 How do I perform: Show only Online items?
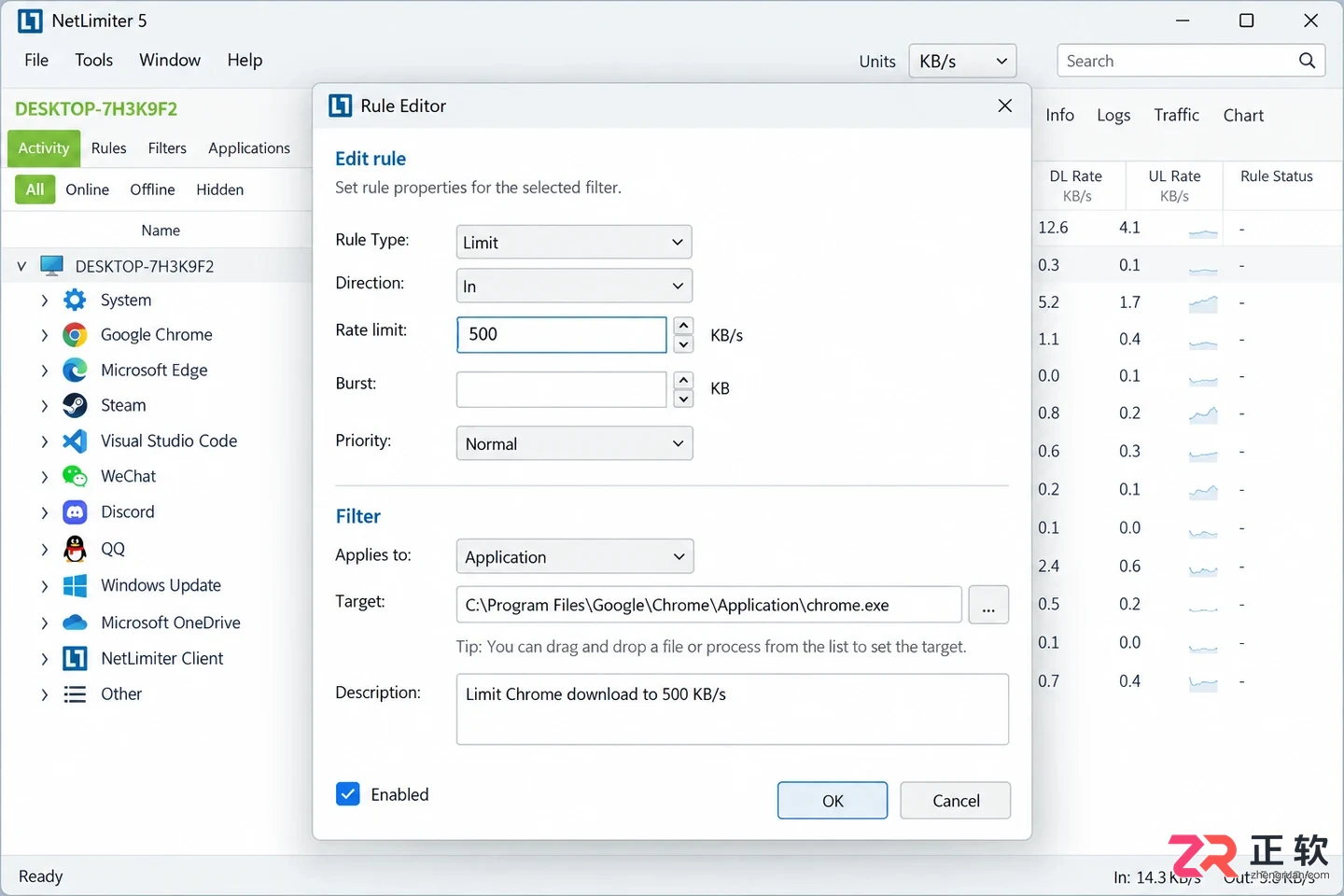(87, 189)
